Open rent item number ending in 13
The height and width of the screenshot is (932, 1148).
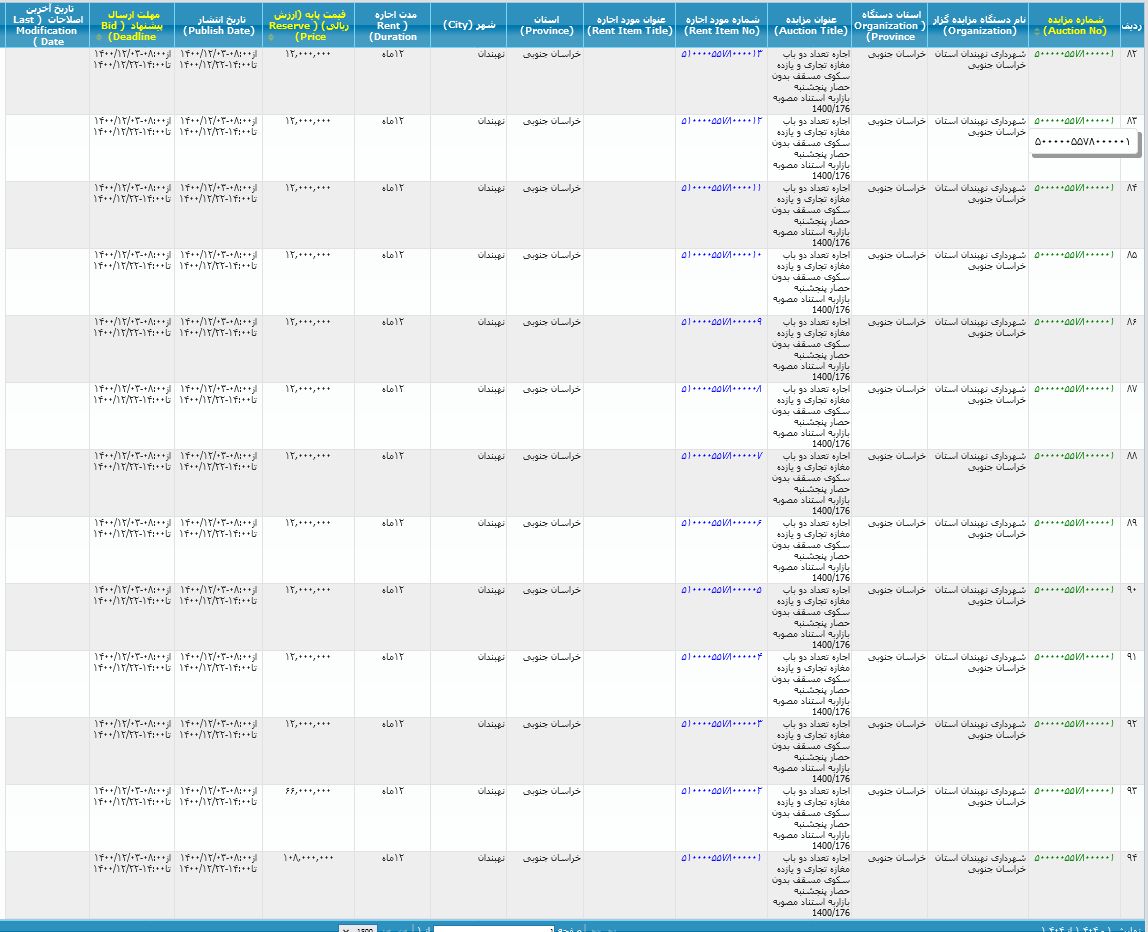(721, 53)
